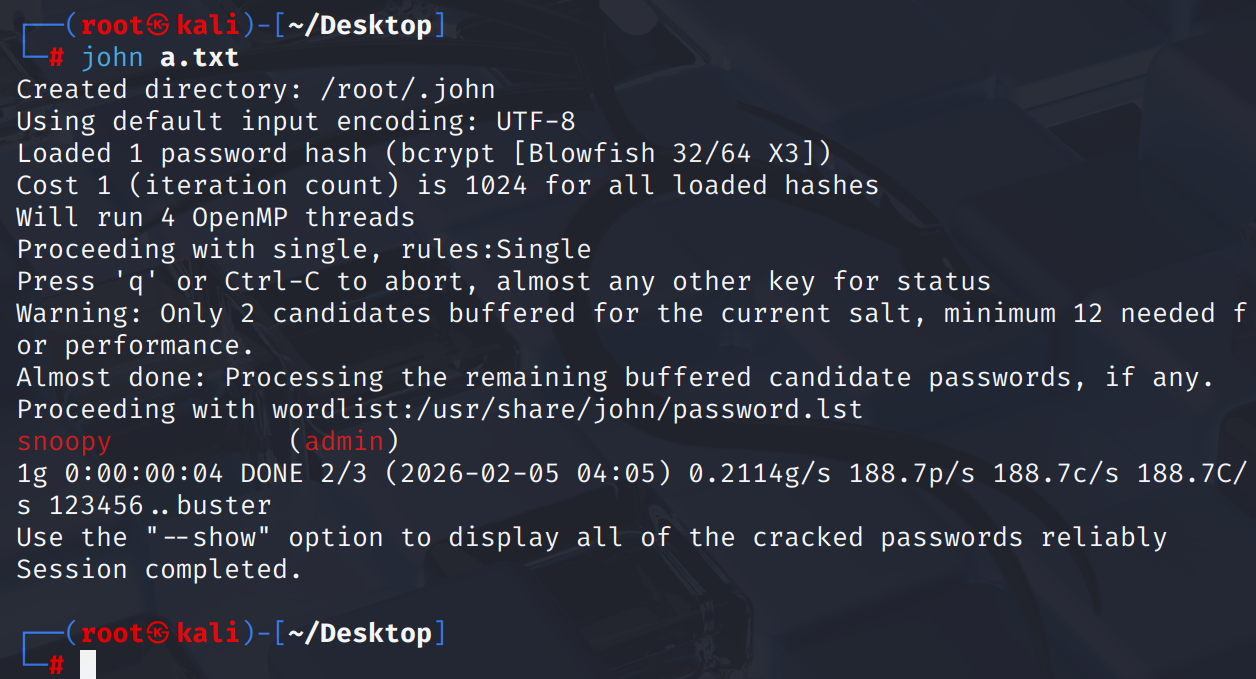This screenshot has width=1256, height=679.
Task: Click the Kali symbol in the top prompt
Action: pyautogui.click(x=159, y=26)
